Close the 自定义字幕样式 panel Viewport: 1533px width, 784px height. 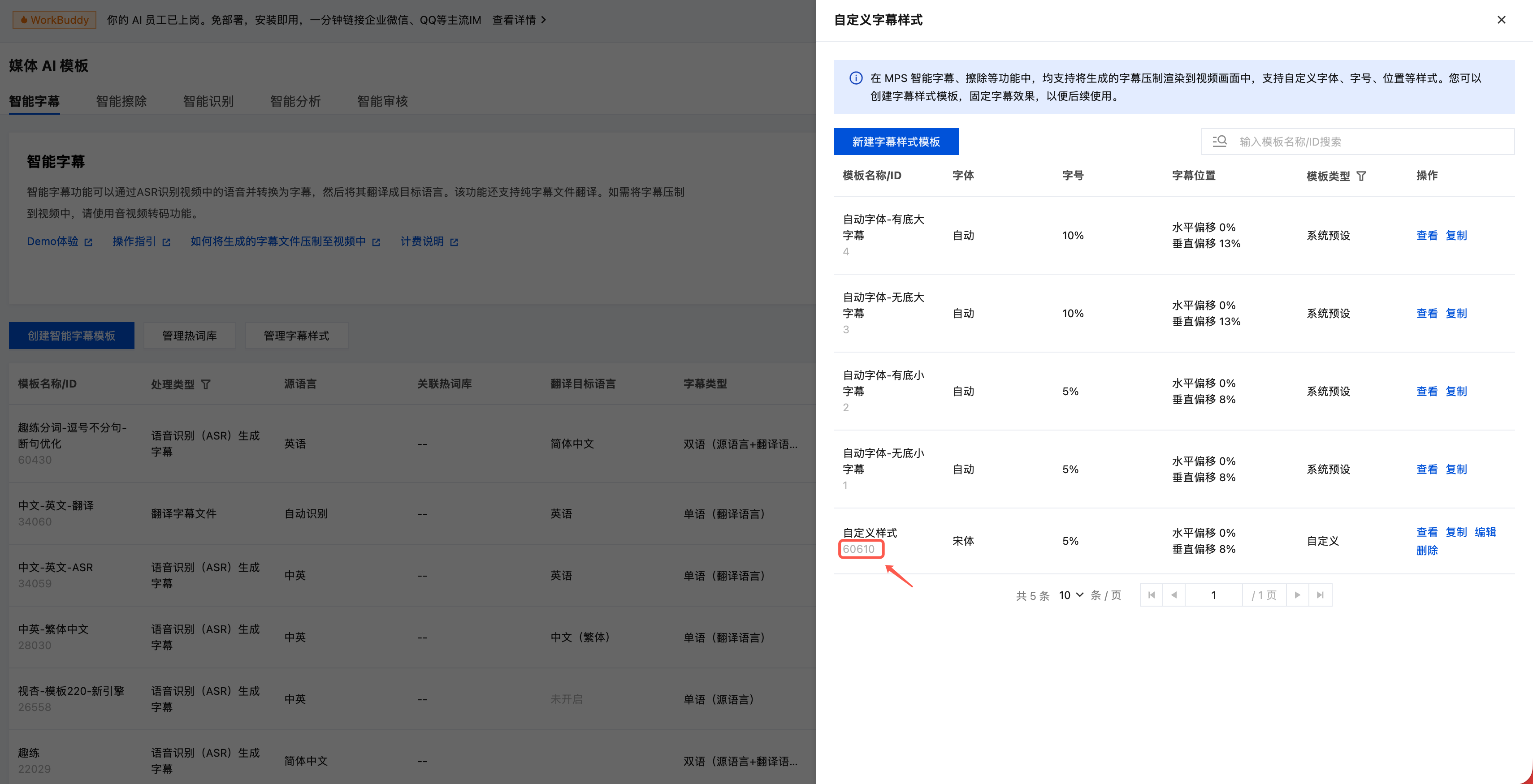pos(1501,20)
